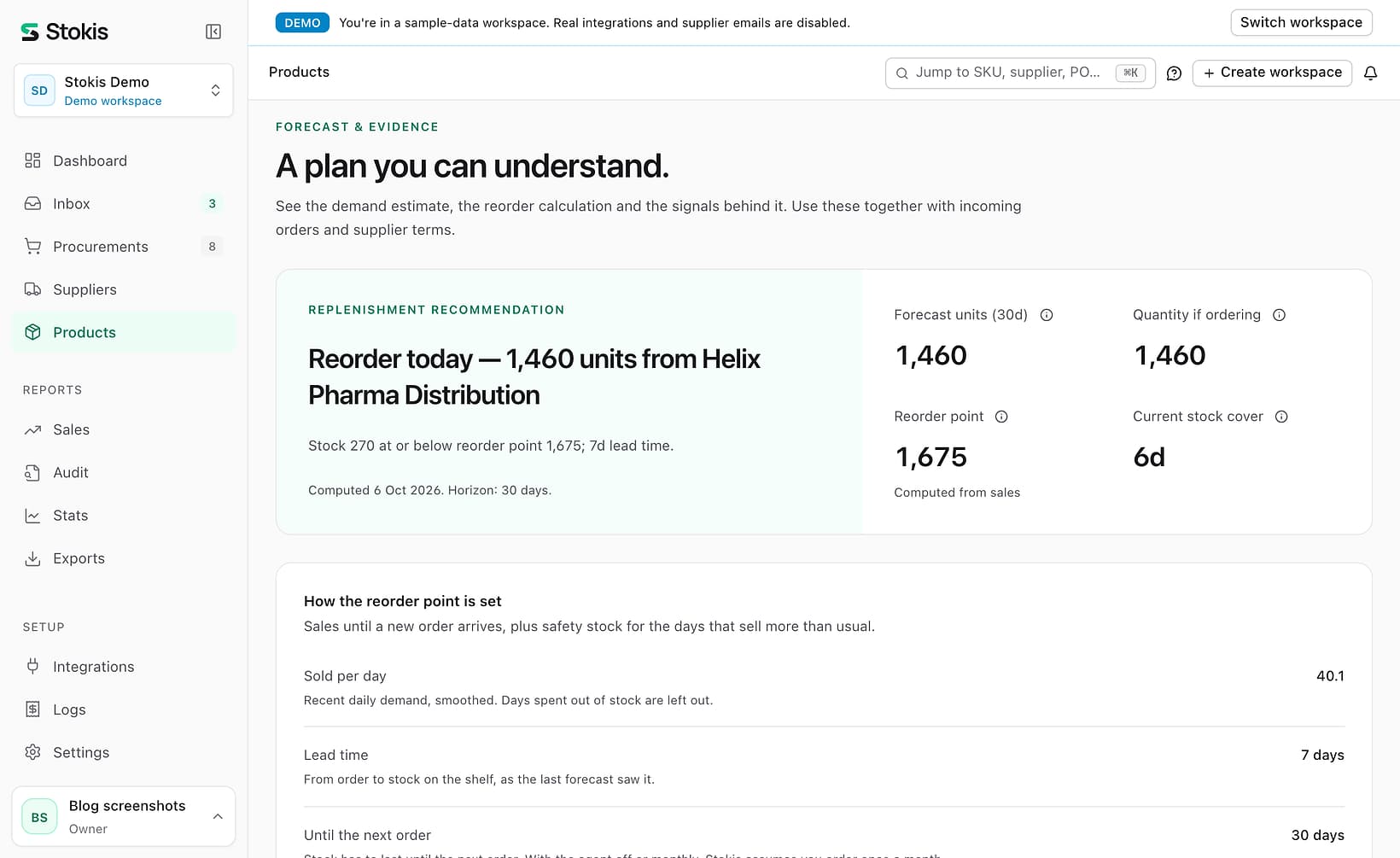Go to Inbox with 3 items
The width and height of the screenshot is (1400, 858).
124,203
